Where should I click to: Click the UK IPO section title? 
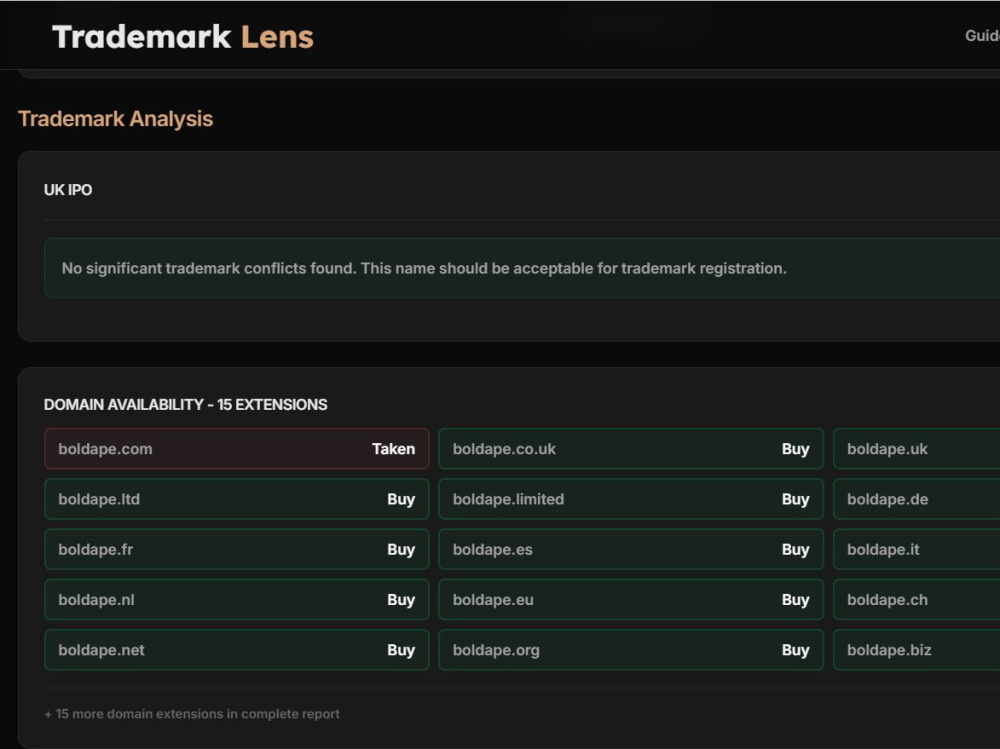(68, 190)
